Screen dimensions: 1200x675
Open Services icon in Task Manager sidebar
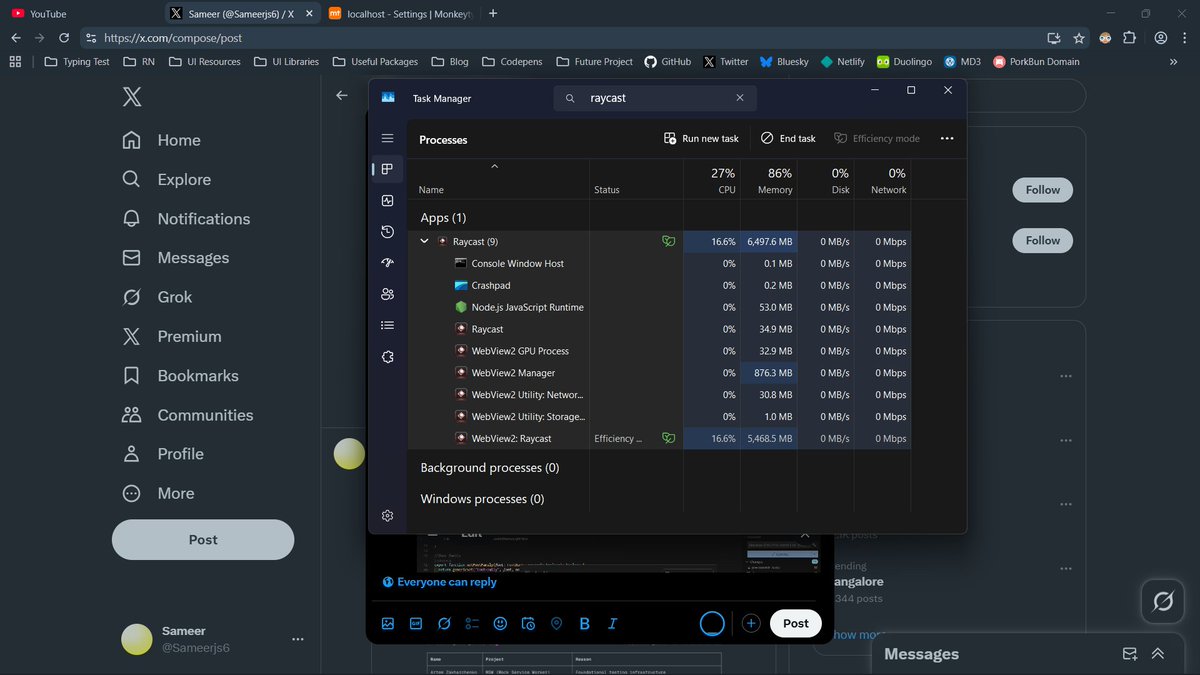click(x=388, y=357)
